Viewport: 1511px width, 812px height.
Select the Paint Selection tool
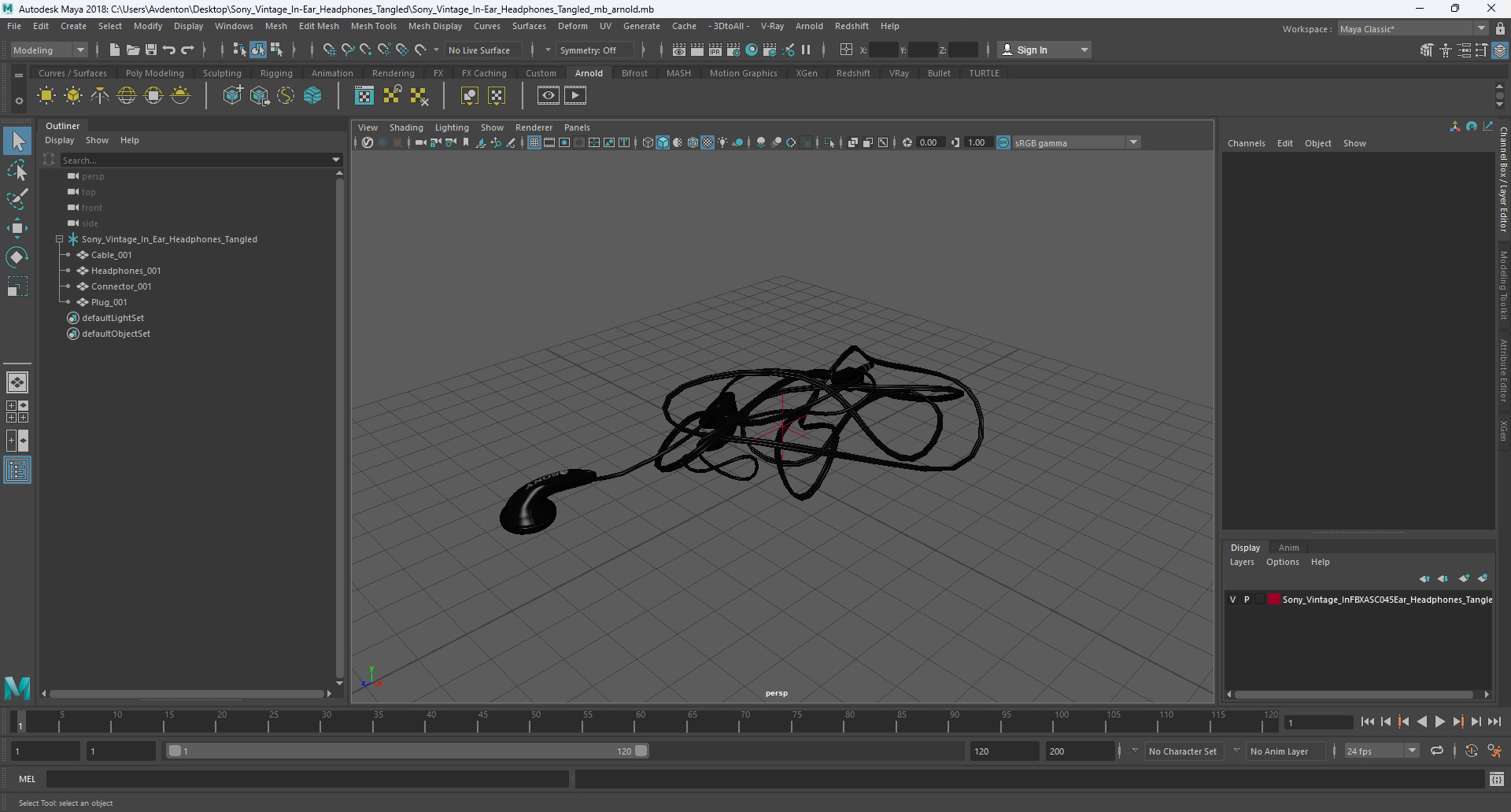[x=17, y=199]
